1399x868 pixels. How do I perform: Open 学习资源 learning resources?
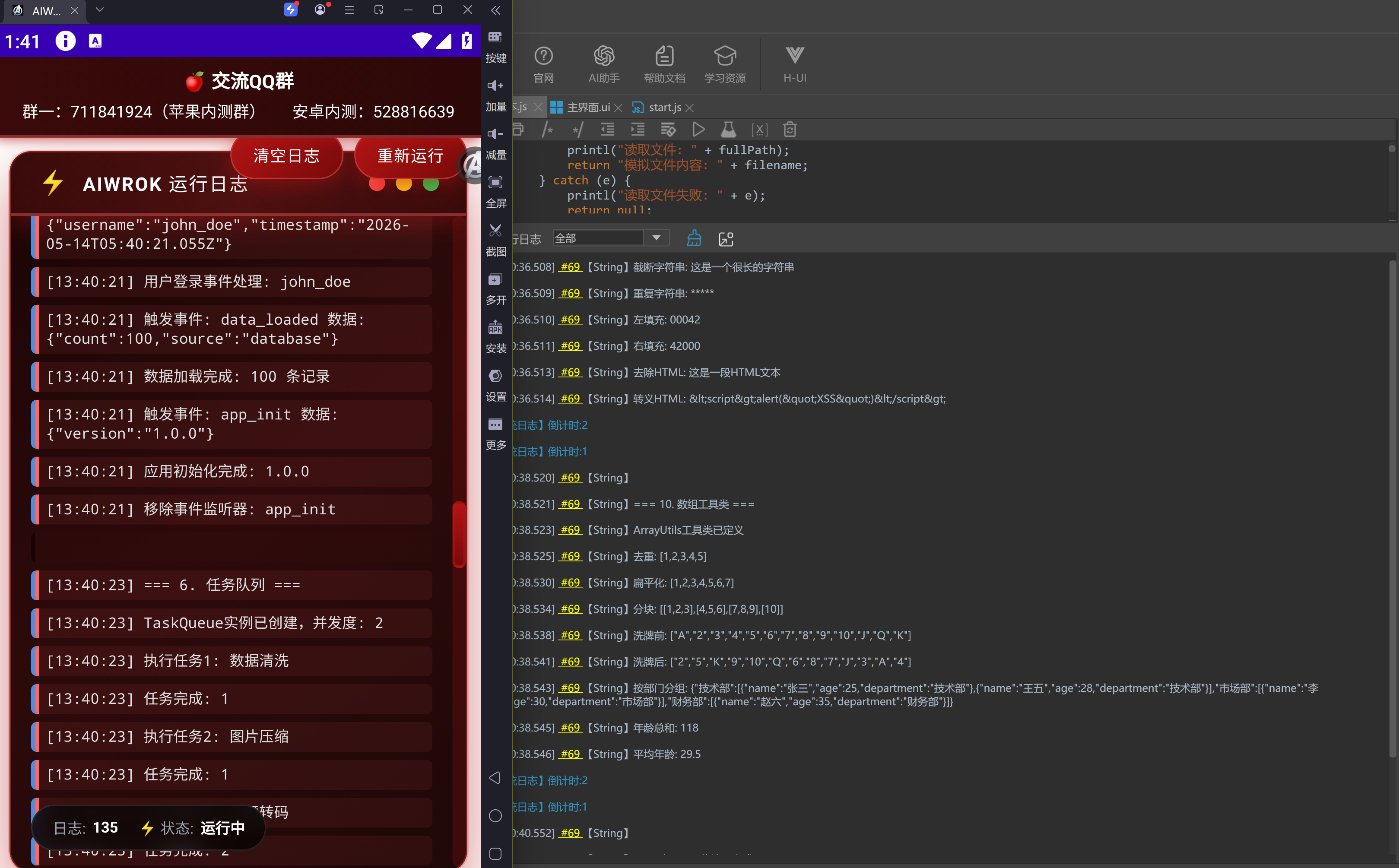coord(725,64)
